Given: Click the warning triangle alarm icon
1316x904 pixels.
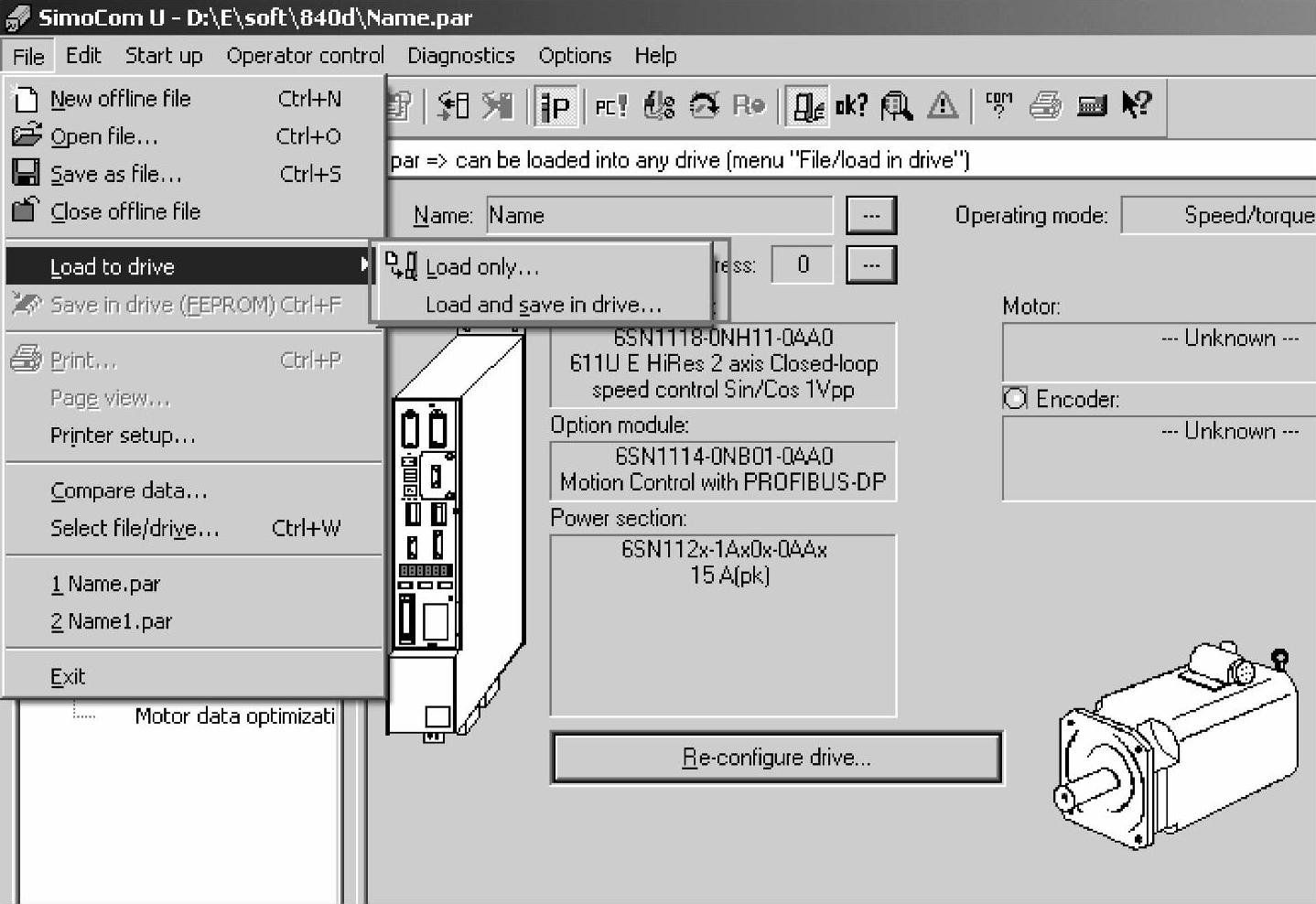Looking at the screenshot, I should (943, 106).
